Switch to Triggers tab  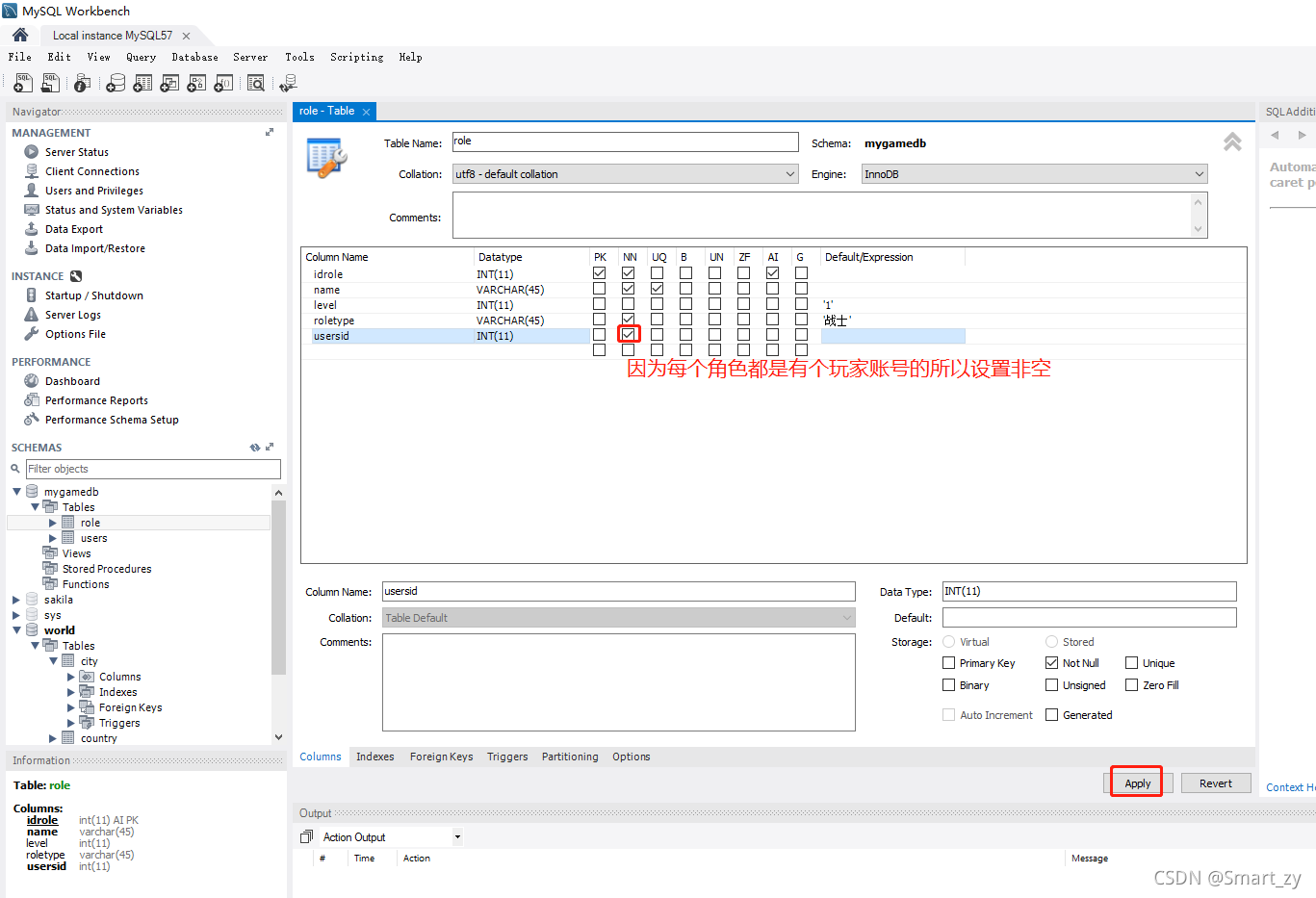(x=507, y=757)
